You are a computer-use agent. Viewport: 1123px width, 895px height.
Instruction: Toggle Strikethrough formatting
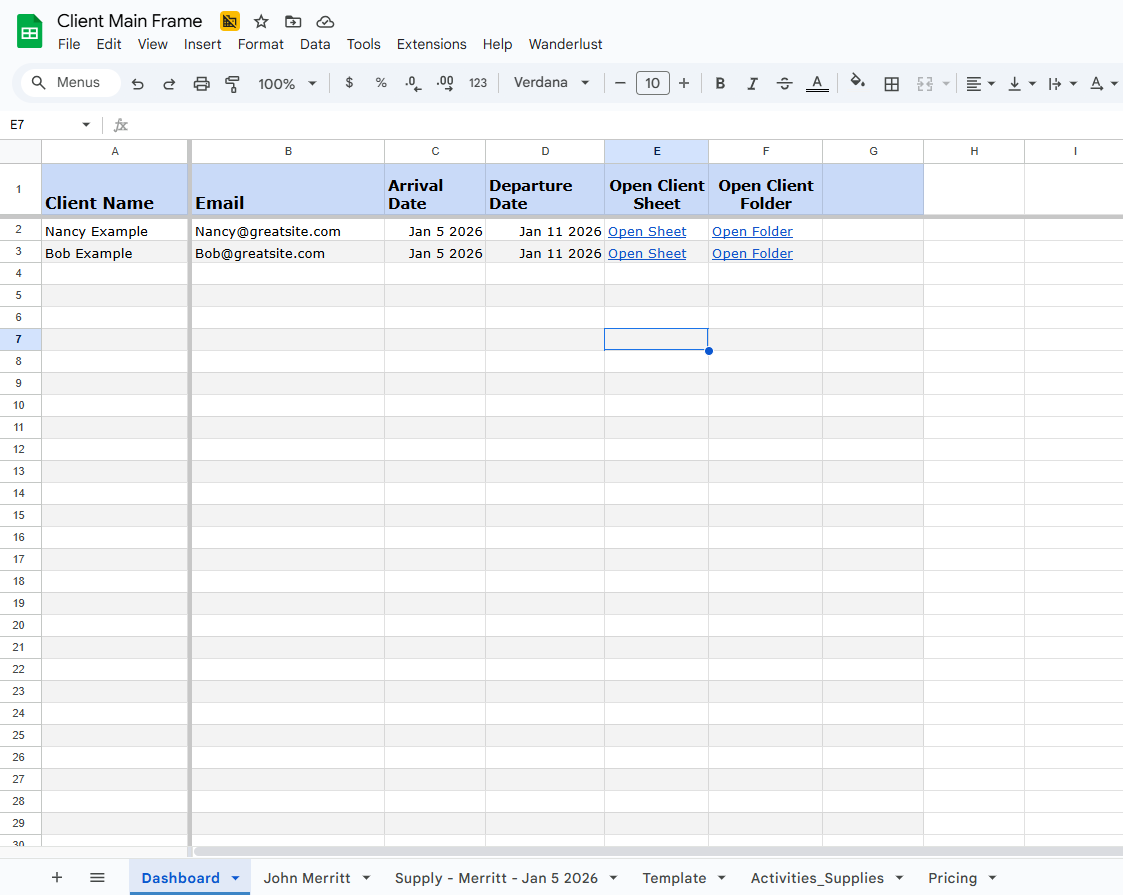pos(784,84)
